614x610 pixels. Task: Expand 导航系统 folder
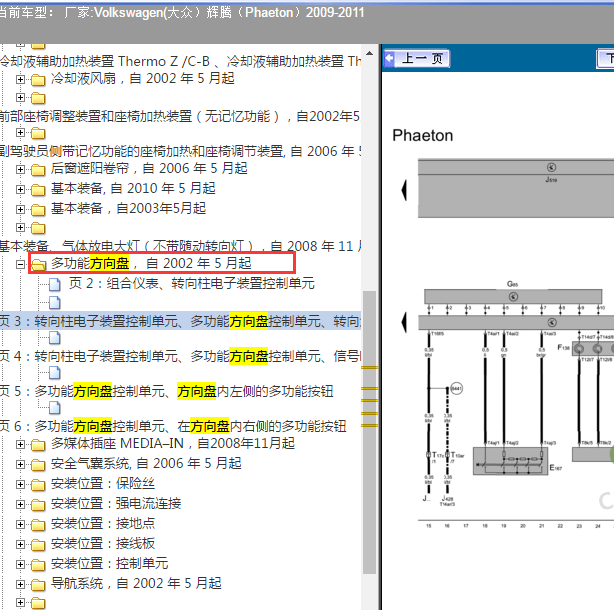coord(20,584)
